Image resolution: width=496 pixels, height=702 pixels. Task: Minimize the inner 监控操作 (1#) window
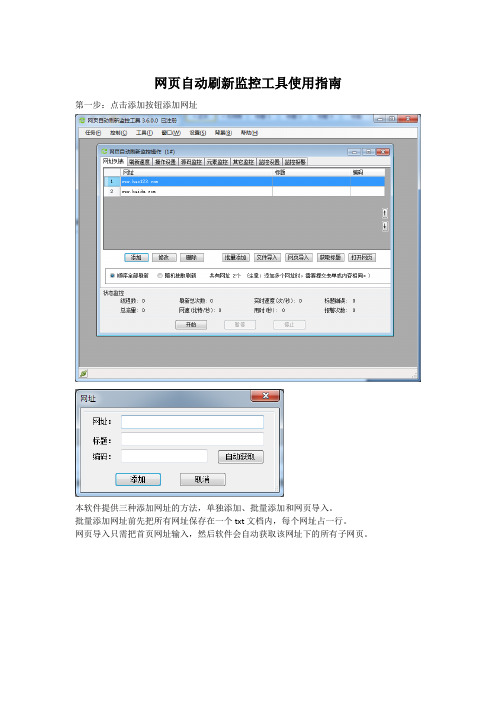(354, 152)
